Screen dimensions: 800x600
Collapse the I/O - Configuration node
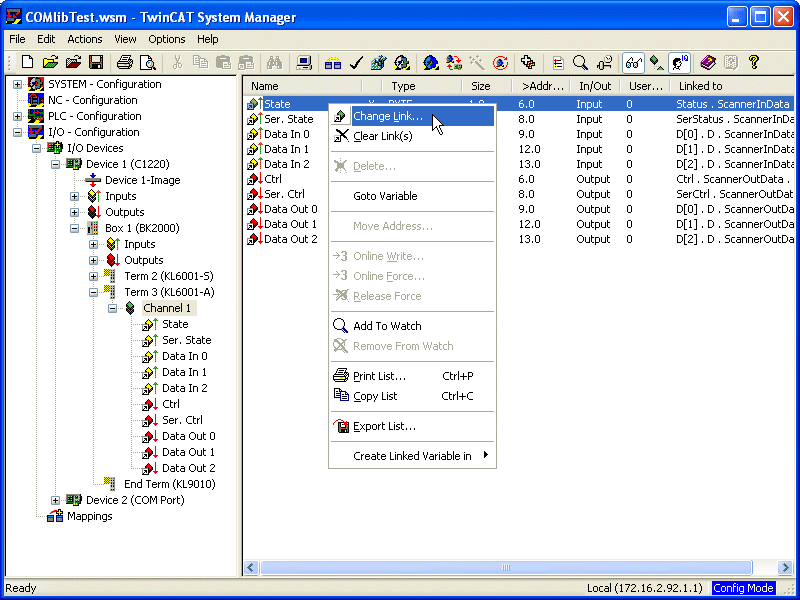(x=17, y=132)
